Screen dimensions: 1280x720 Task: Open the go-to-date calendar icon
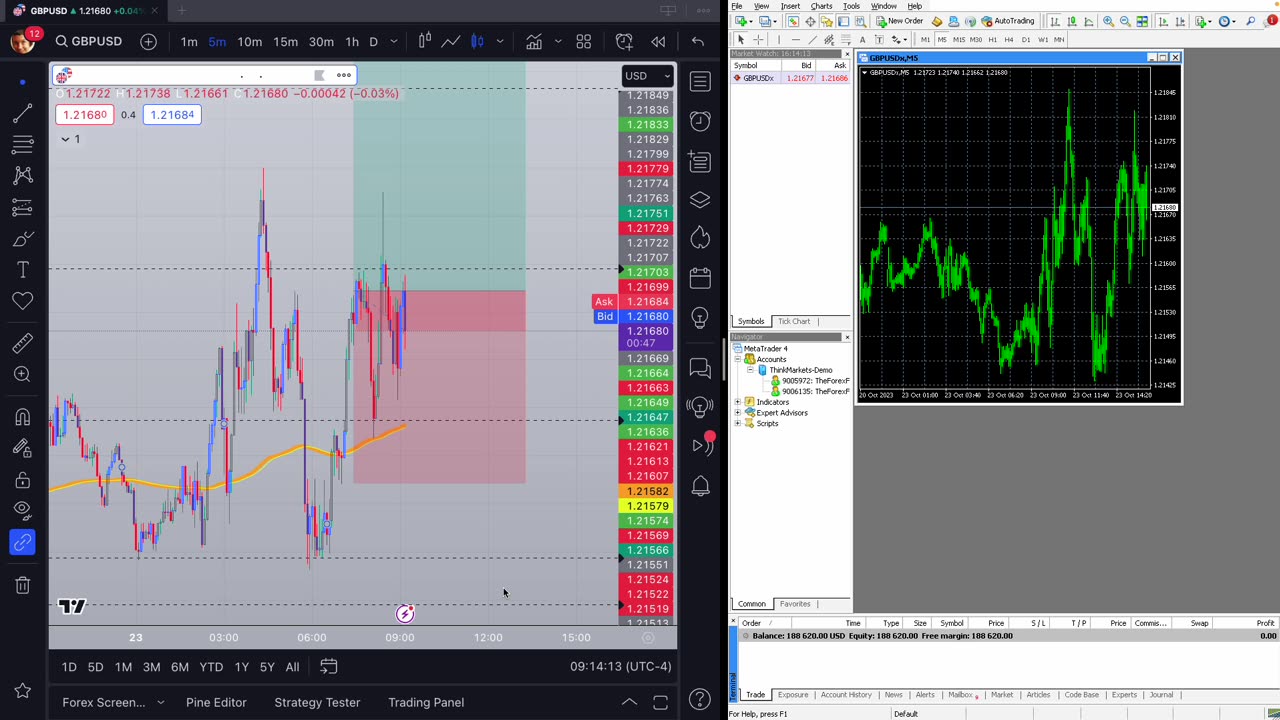(328, 667)
